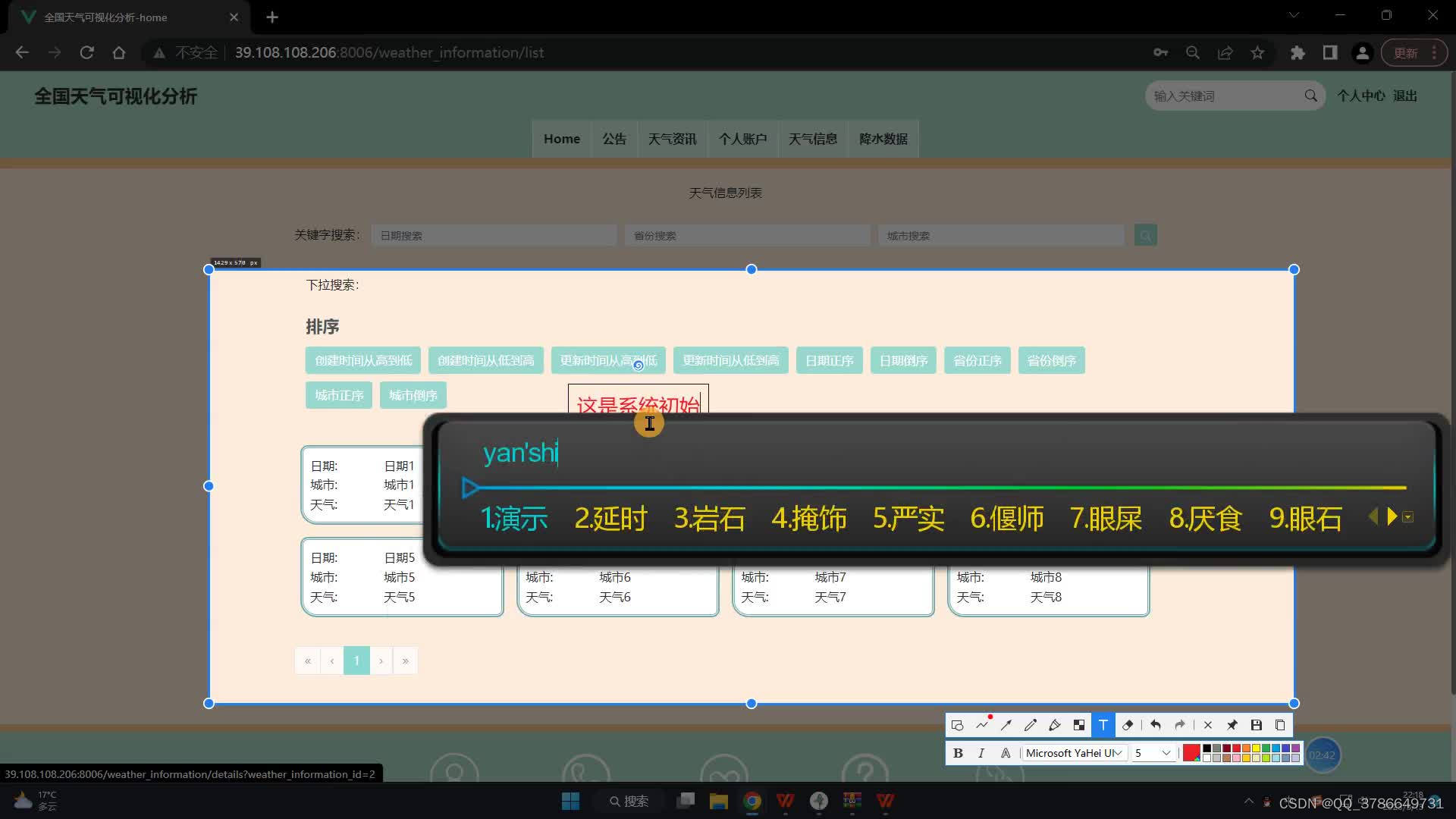Open the Microsoft YaHei UI font dropdown

tap(1074, 753)
